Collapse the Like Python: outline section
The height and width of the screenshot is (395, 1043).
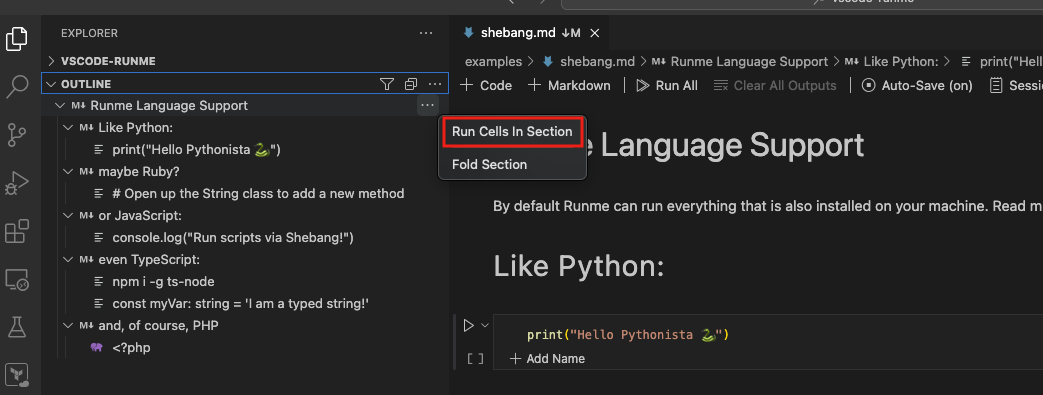pos(67,127)
